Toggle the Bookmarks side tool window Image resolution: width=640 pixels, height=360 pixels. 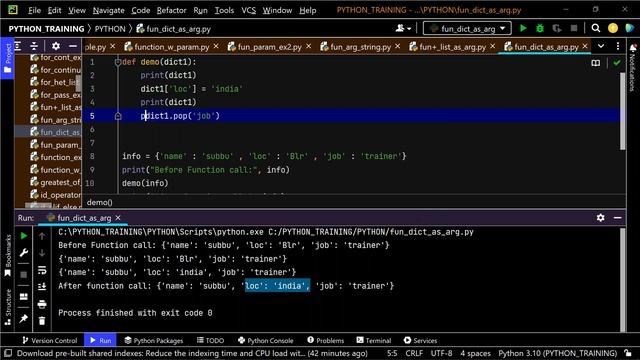pyautogui.click(x=7, y=255)
